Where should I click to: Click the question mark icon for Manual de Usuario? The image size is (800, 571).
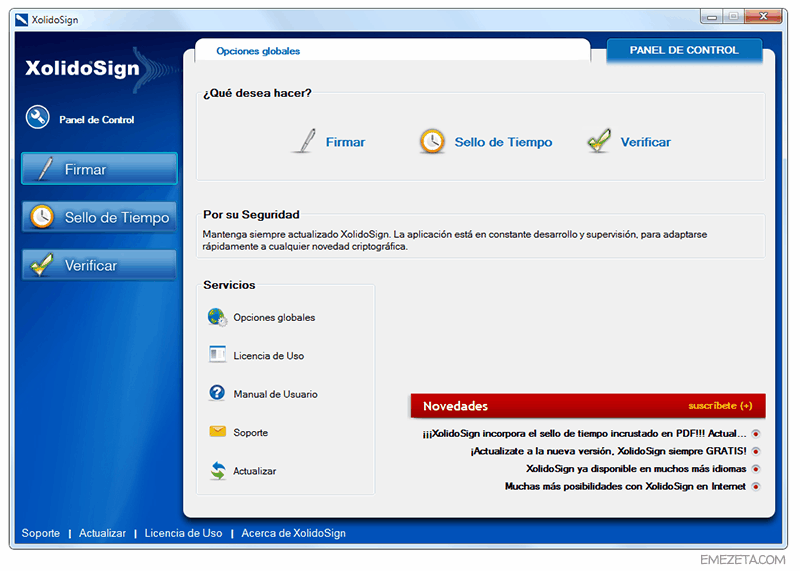coord(217,392)
